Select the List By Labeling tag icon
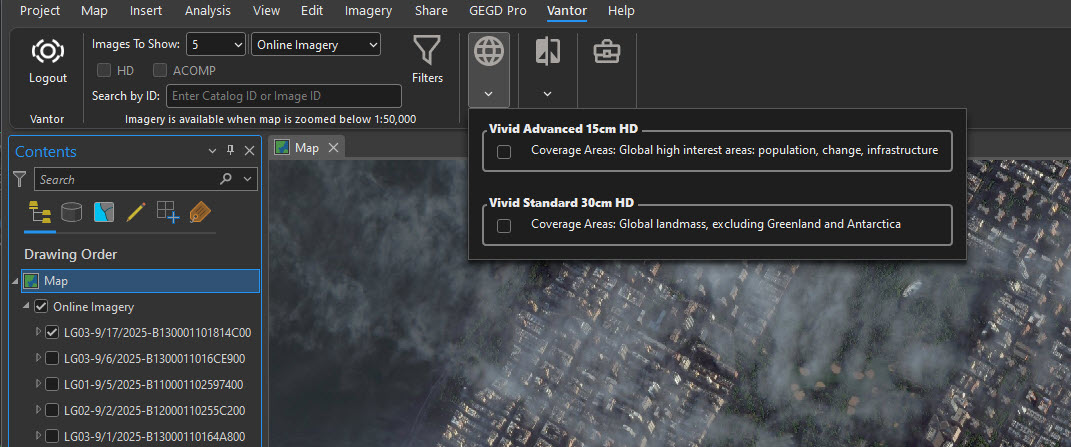The width and height of the screenshot is (1071, 447). 200,212
